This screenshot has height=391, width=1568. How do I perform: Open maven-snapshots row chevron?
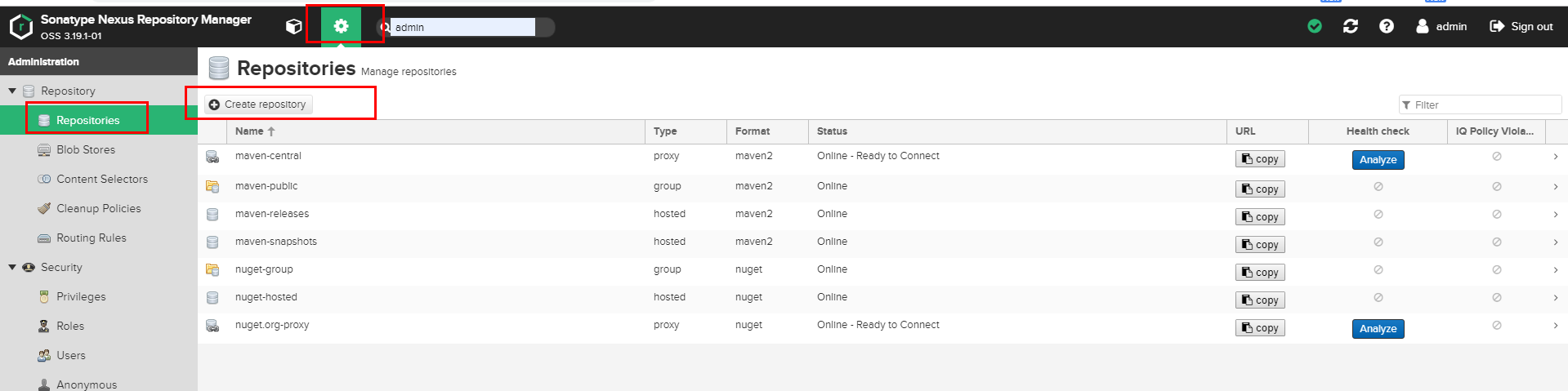coord(1555,242)
